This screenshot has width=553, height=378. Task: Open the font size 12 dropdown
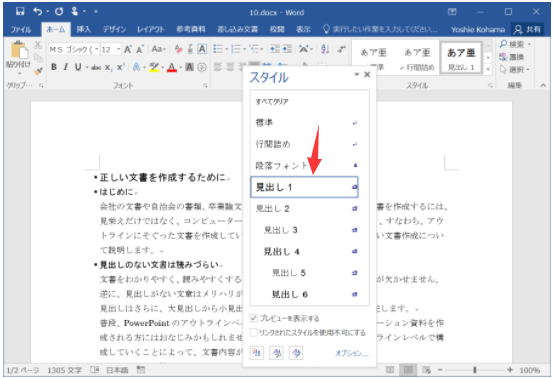[118, 49]
